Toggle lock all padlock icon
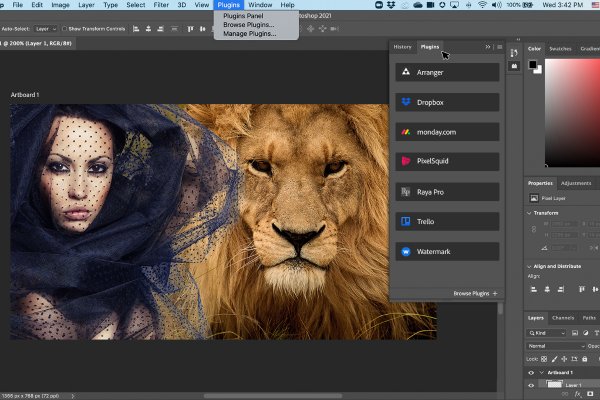This screenshot has height=400, width=600. click(x=585, y=359)
